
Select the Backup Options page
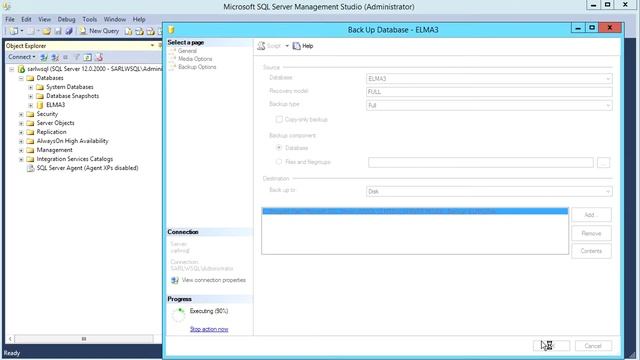(197, 67)
